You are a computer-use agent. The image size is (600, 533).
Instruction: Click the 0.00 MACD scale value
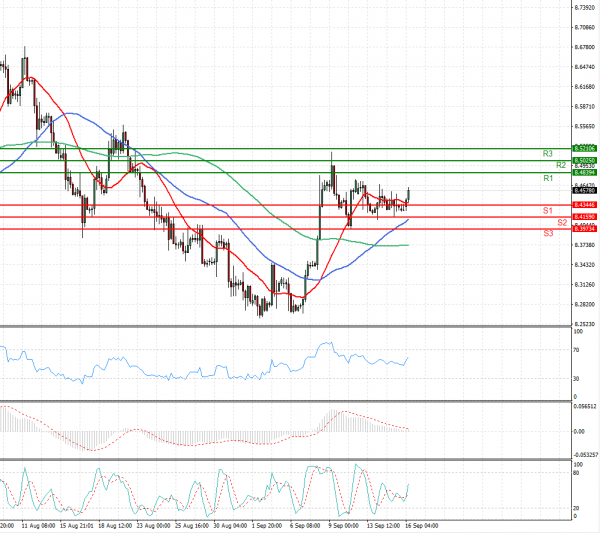[x=579, y=432]
